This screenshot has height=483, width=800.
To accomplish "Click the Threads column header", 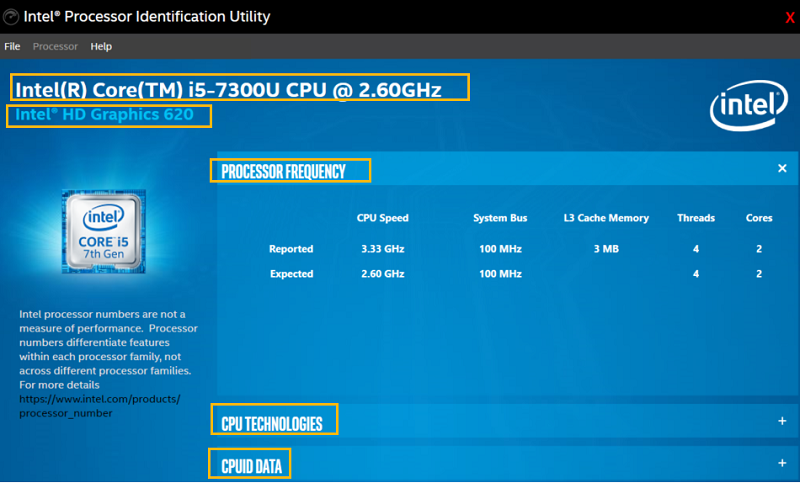I will tap(696, 218).
